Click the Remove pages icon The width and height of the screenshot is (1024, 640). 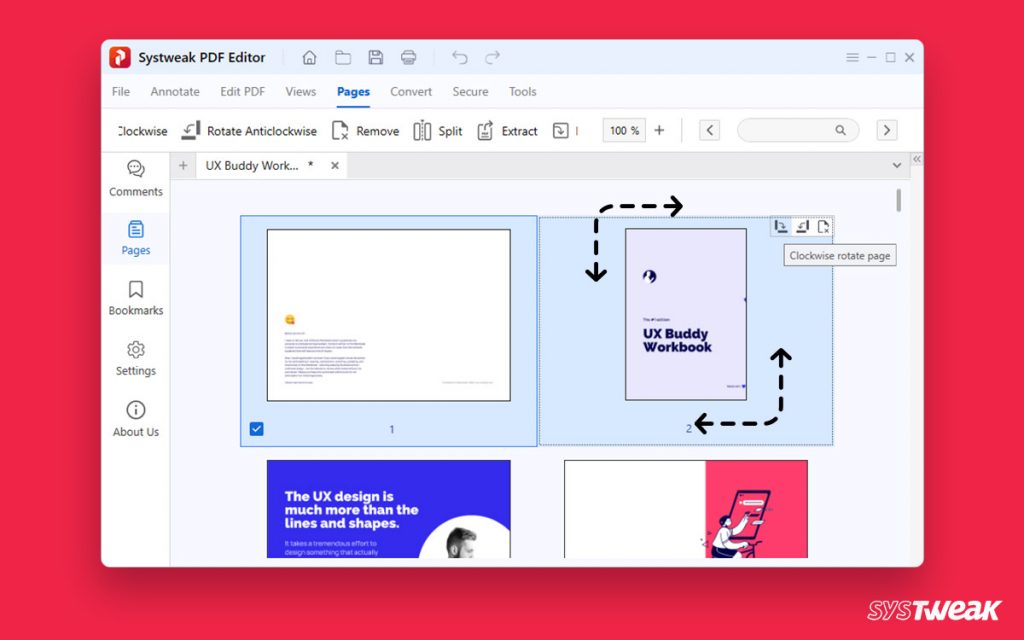[x=365, y=130]
